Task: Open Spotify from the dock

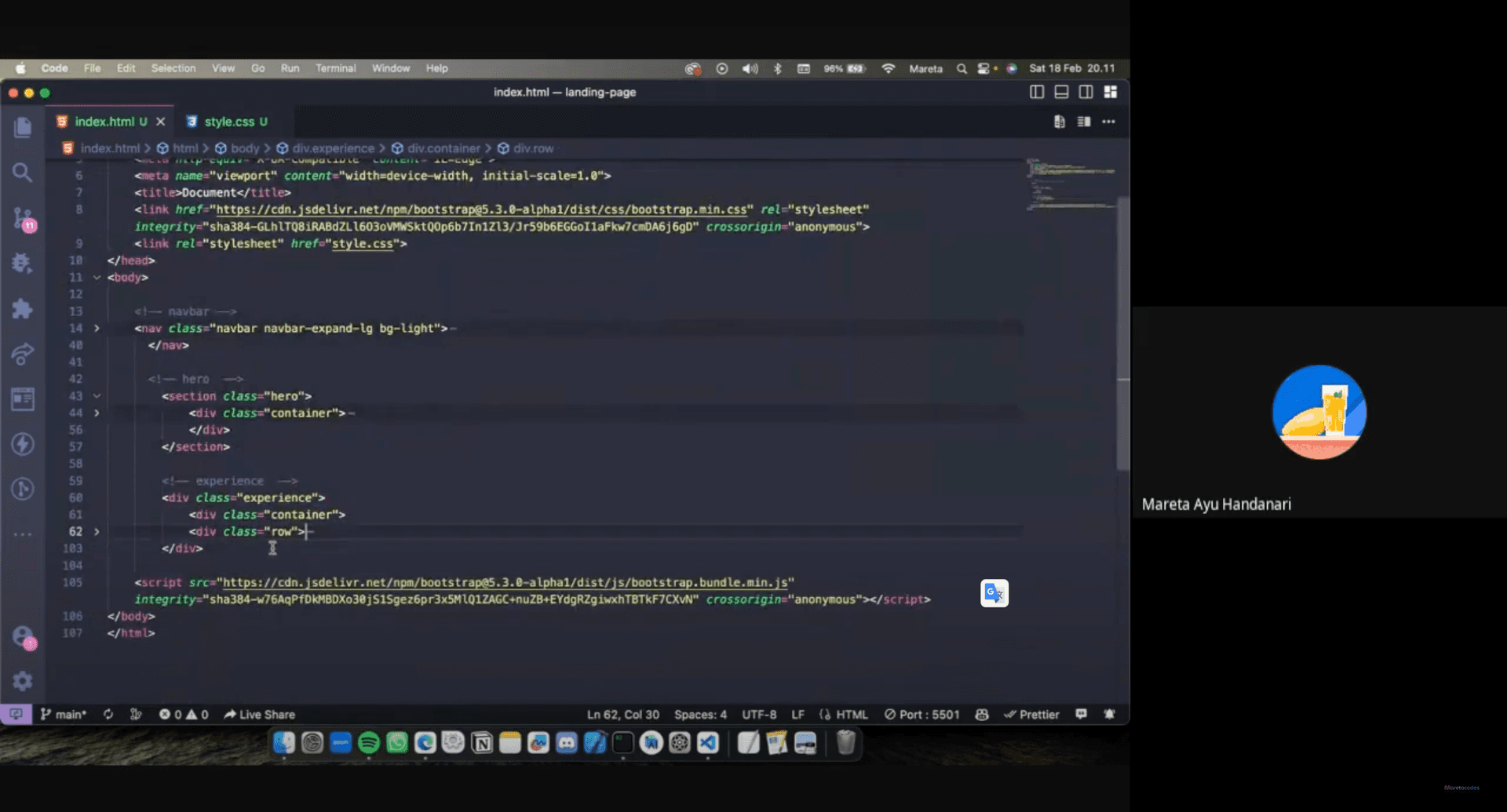Action: [369, 742]
